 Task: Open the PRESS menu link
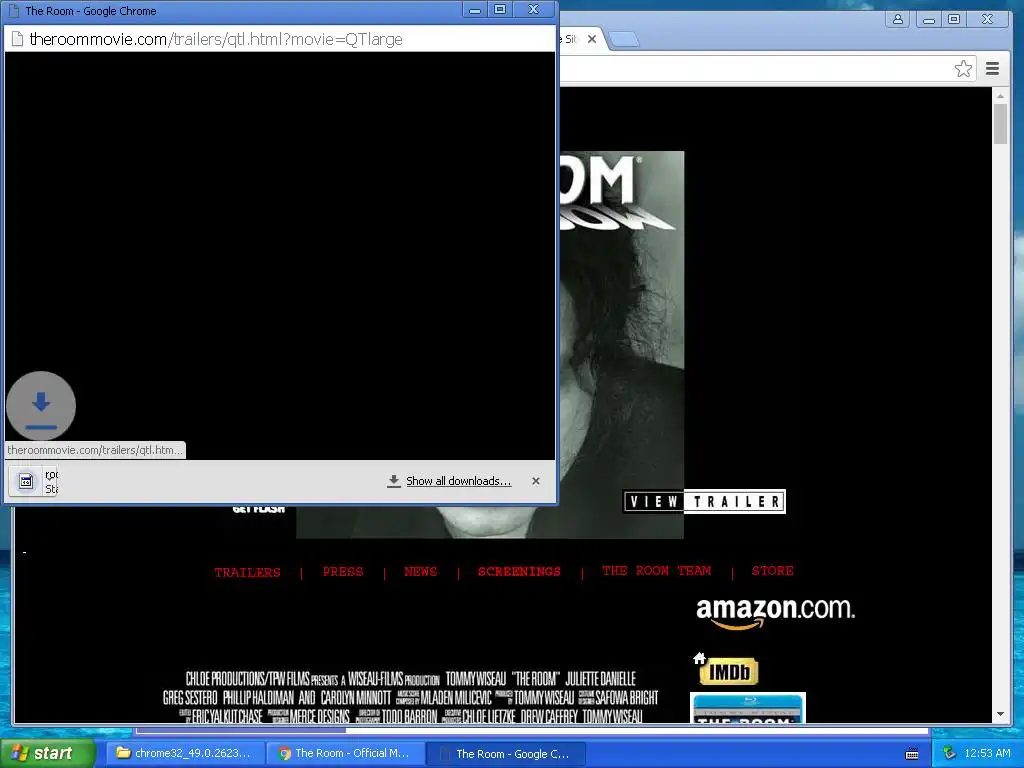[343, 571]
